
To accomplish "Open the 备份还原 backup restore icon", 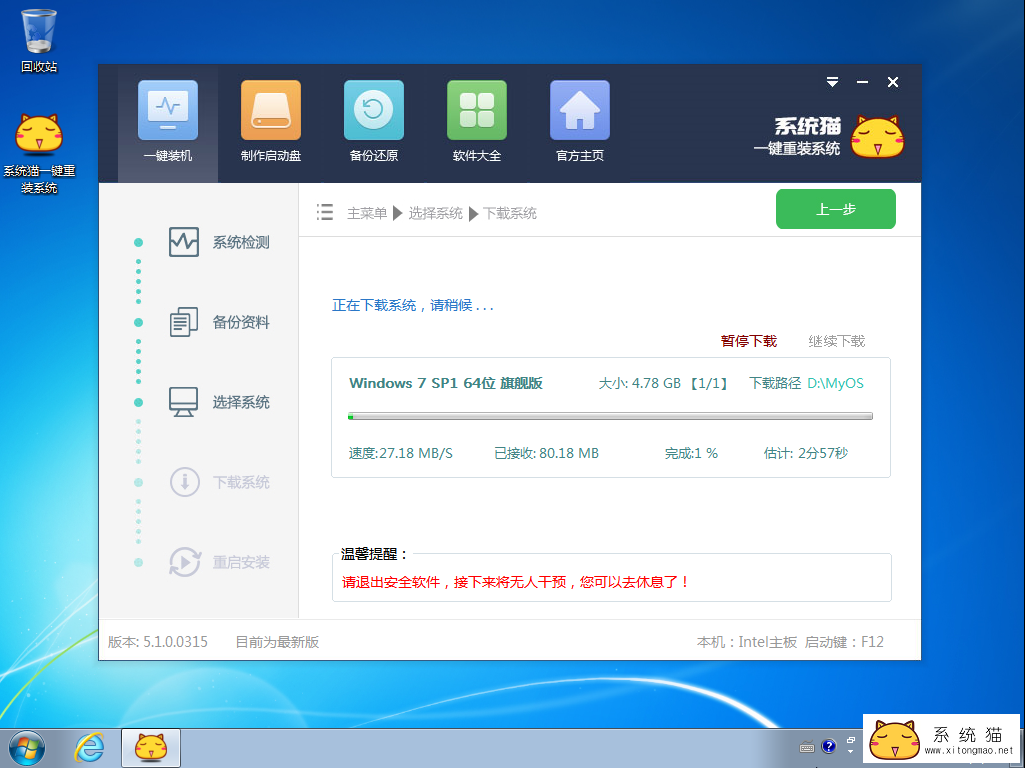I will click(374, 110).
